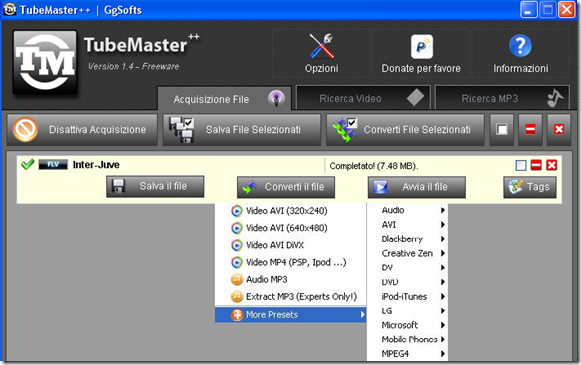Click the toolbar red X button

(x=559, y=130)
